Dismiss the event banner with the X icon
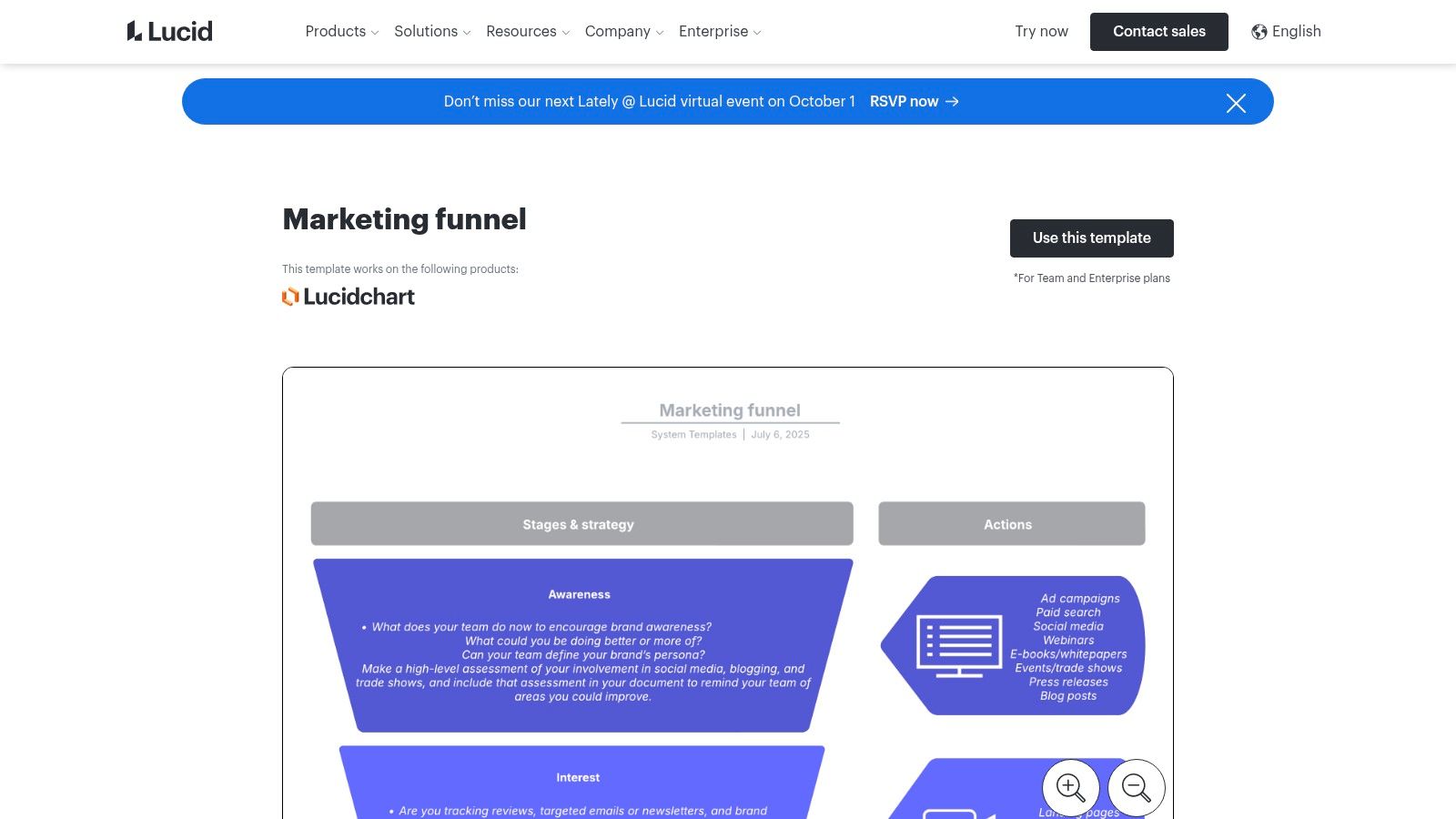 tap(1236, 102)
